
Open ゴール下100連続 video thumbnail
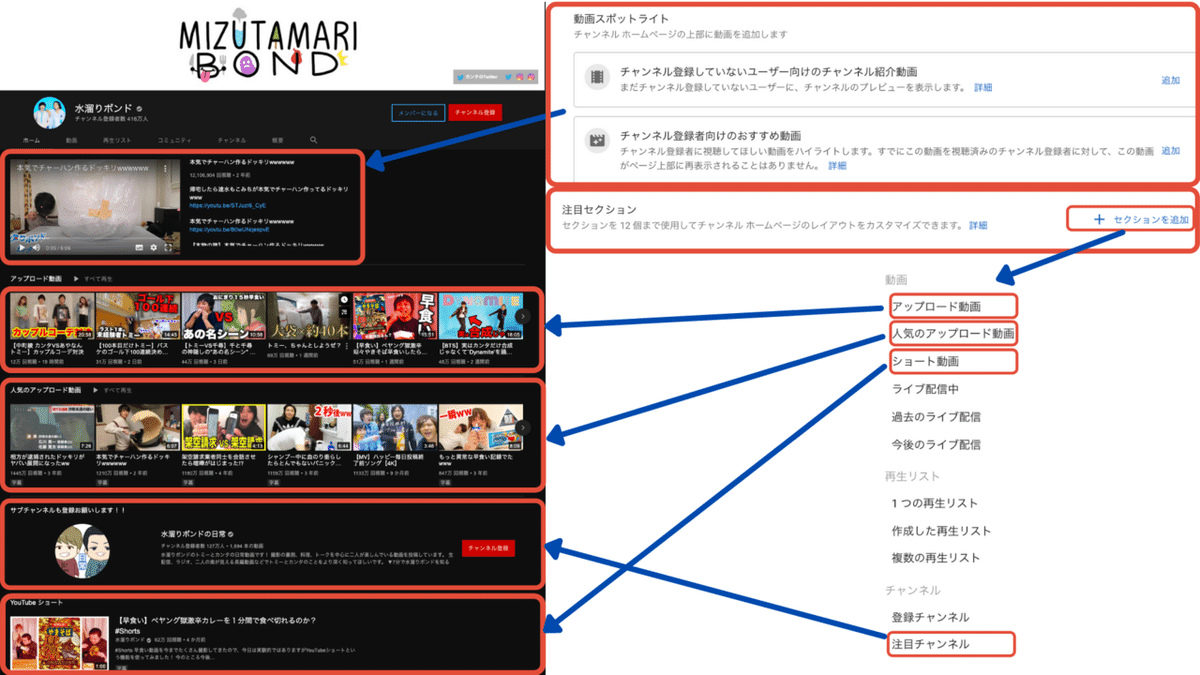(x=138, y=317)
